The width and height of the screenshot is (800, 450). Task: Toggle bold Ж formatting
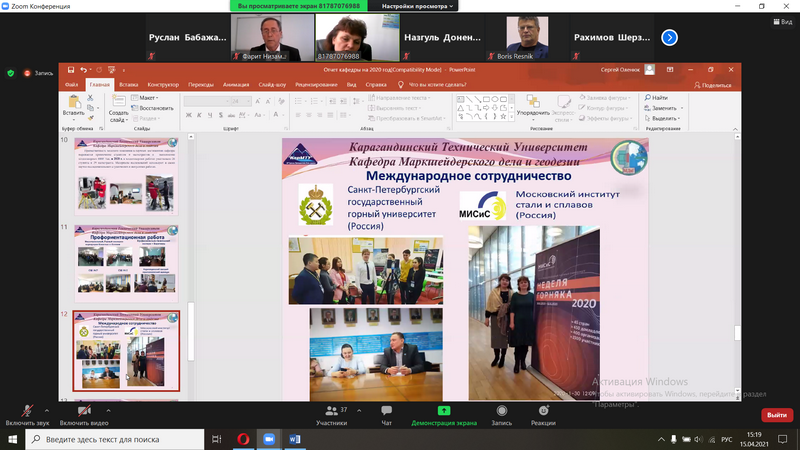click(x=188, y=115)
